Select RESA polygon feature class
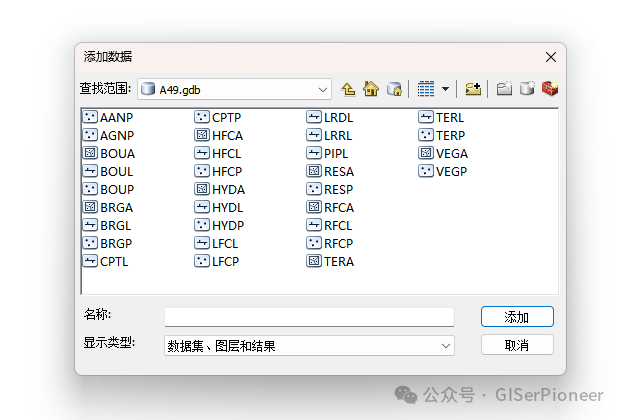This screenshot has height=420, width=623. 331,172
